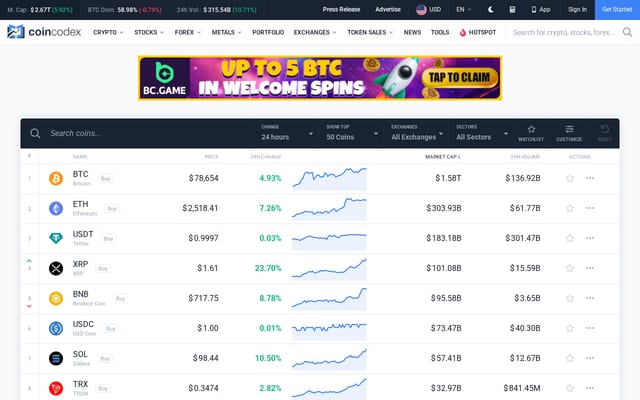The height and width of the screenshot is (400, 640).
Task: Add BTC to watchlist via star
Action: (570, 178)
